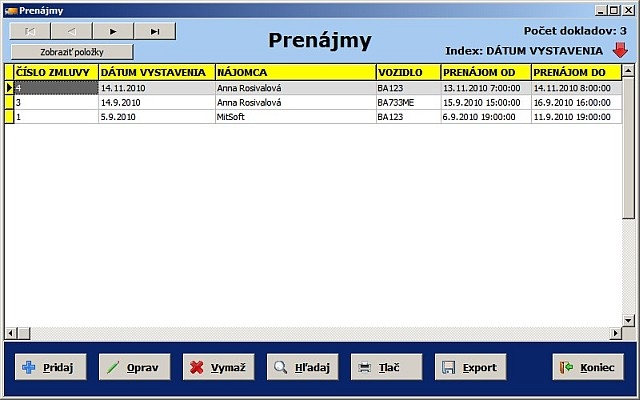
Task: Click rental end 16.9.2010 16:00:00
Action: tap(577, 102)
